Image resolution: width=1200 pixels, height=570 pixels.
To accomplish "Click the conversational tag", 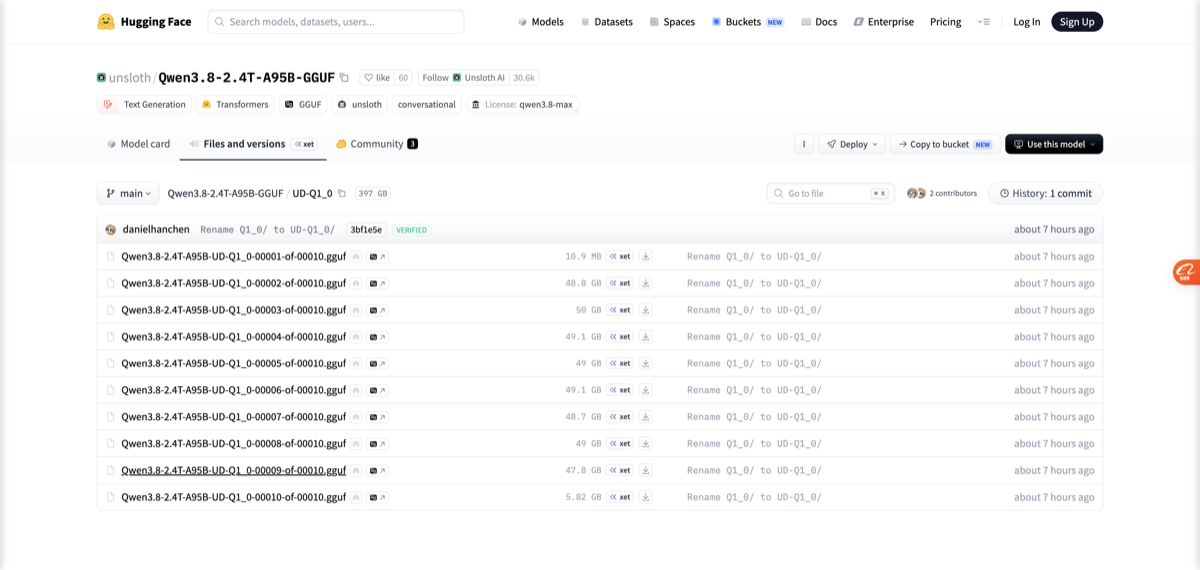I will pyautogui.click(x=426, y=104).
